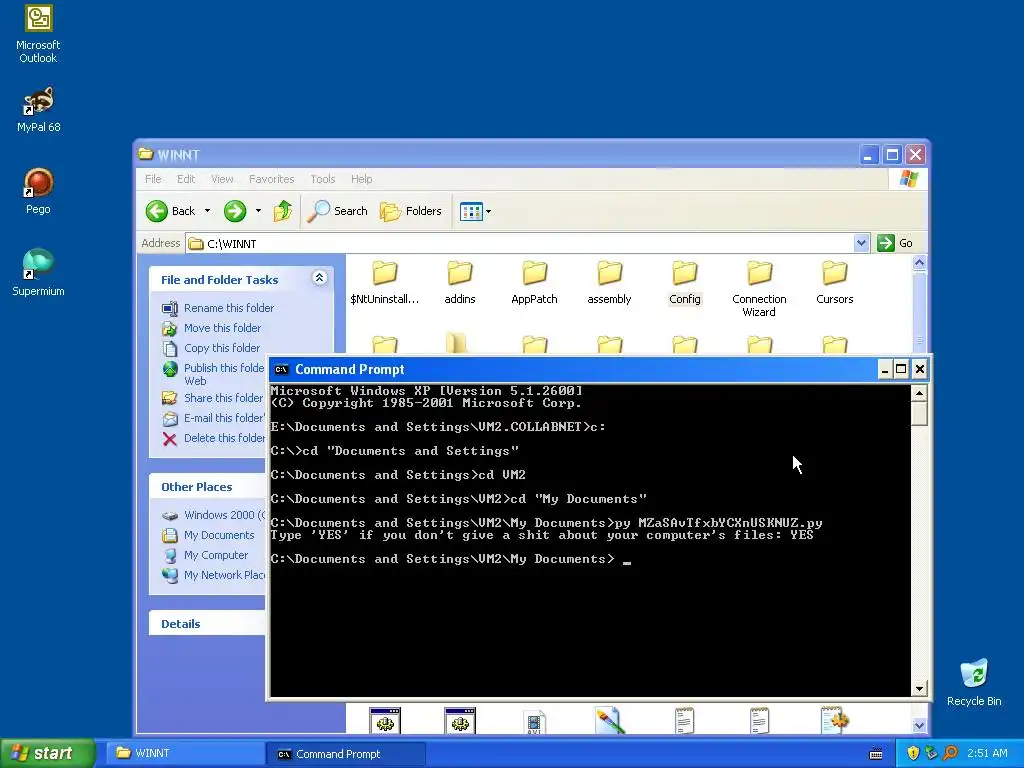Select the Supermium desktop shortcut
The height and width of the screenshot is (768, 1024).
point(38,273)
